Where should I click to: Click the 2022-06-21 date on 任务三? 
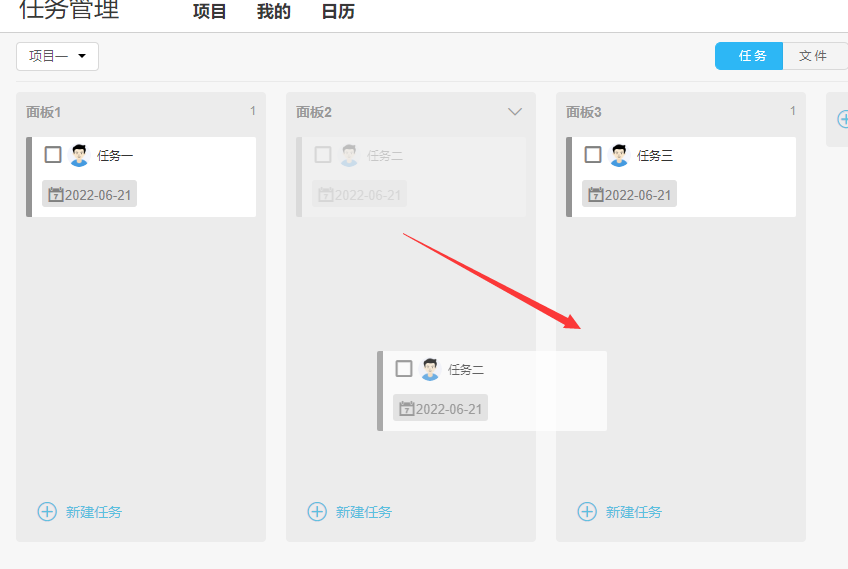[x=637, y=195]
